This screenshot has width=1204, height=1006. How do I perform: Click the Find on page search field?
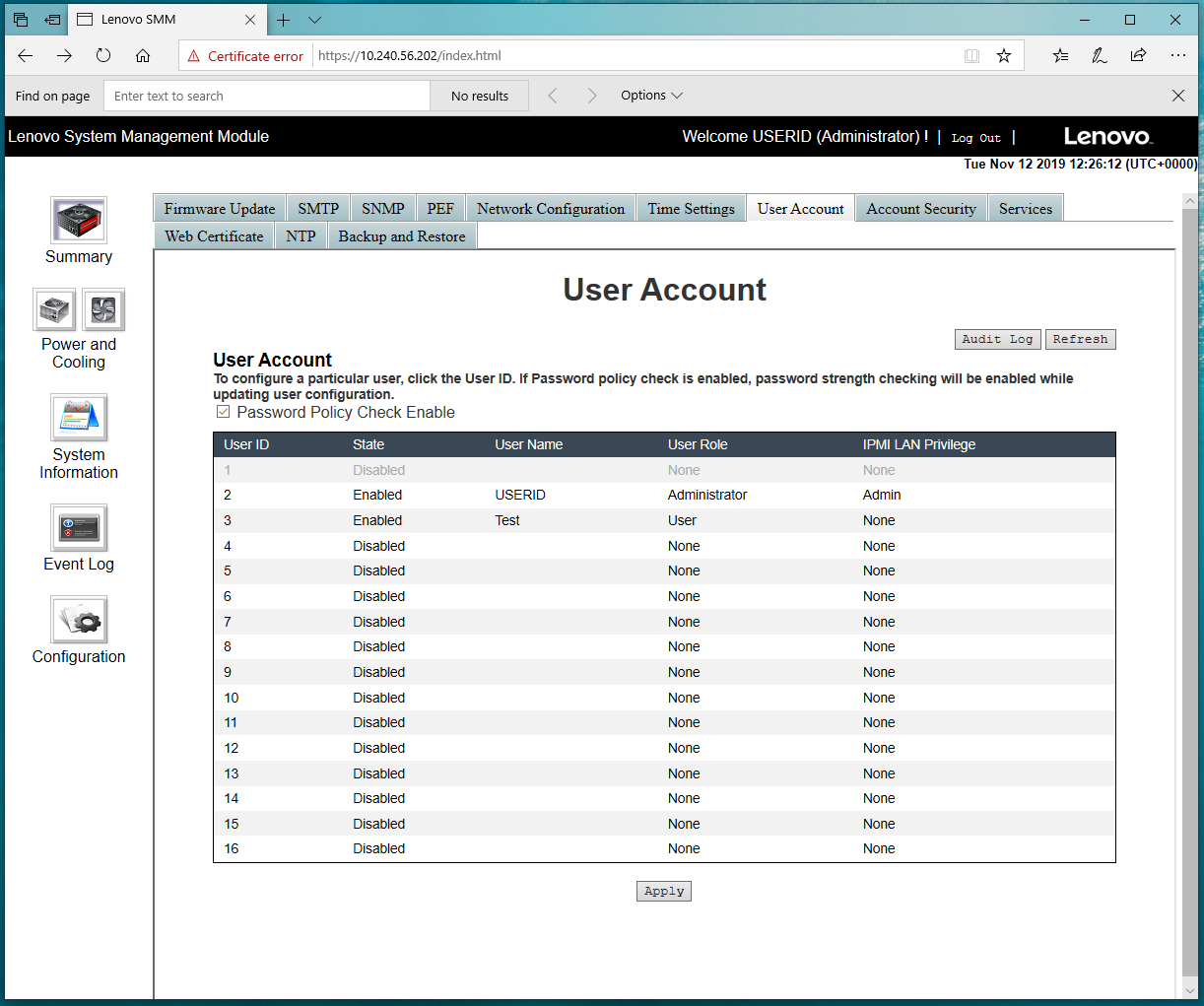pos(267,96)
